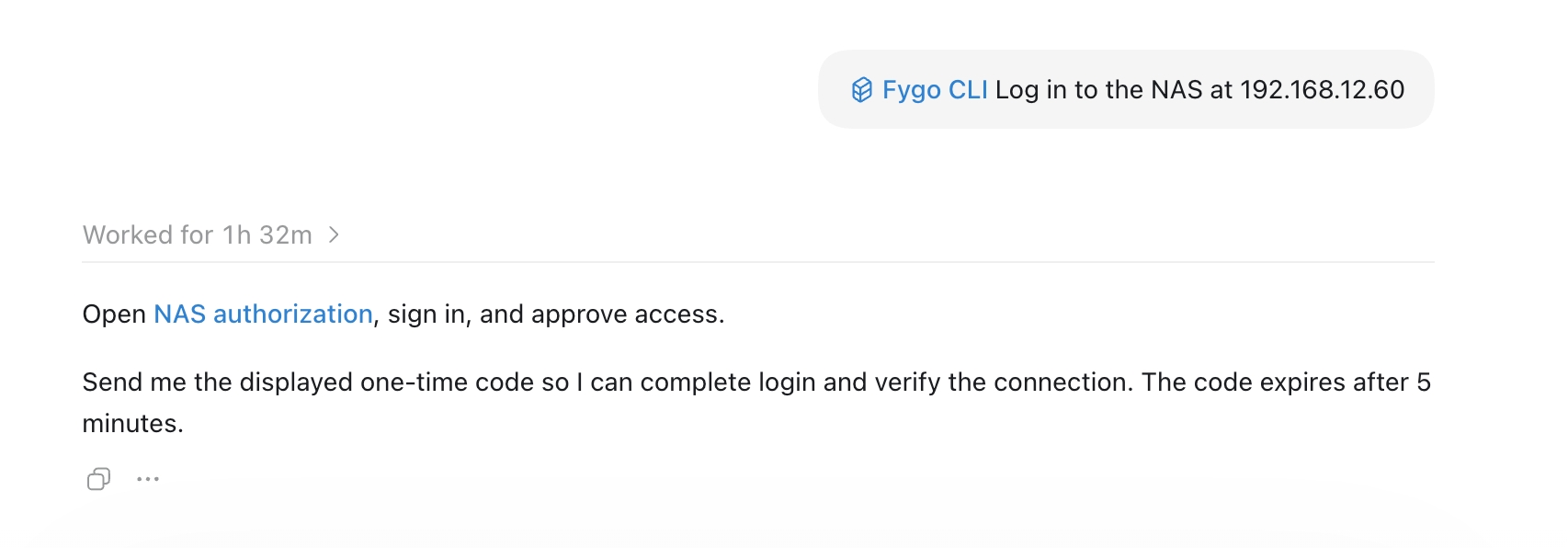Screen dimensions: 1568x548
Task: Click "Log in to the NAS" message text
Action: point(1098,90)
